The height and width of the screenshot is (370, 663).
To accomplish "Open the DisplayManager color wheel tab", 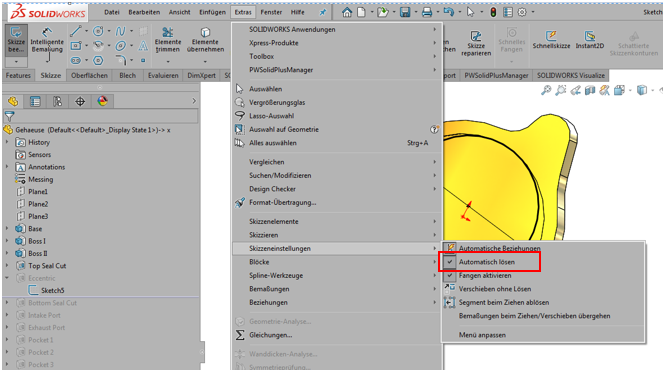I will 102,101.
